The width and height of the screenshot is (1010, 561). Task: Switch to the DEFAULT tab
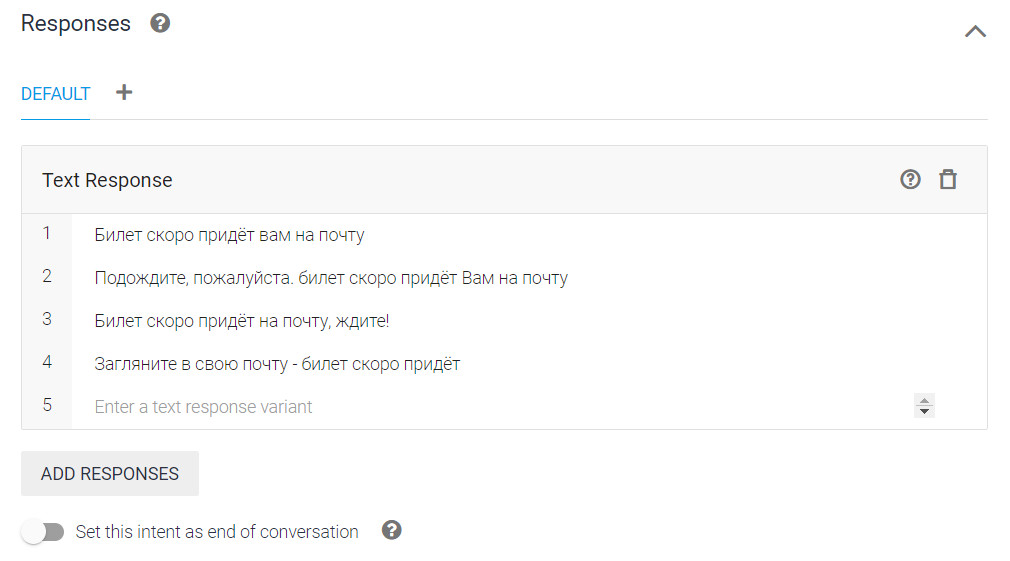(56, 94)
